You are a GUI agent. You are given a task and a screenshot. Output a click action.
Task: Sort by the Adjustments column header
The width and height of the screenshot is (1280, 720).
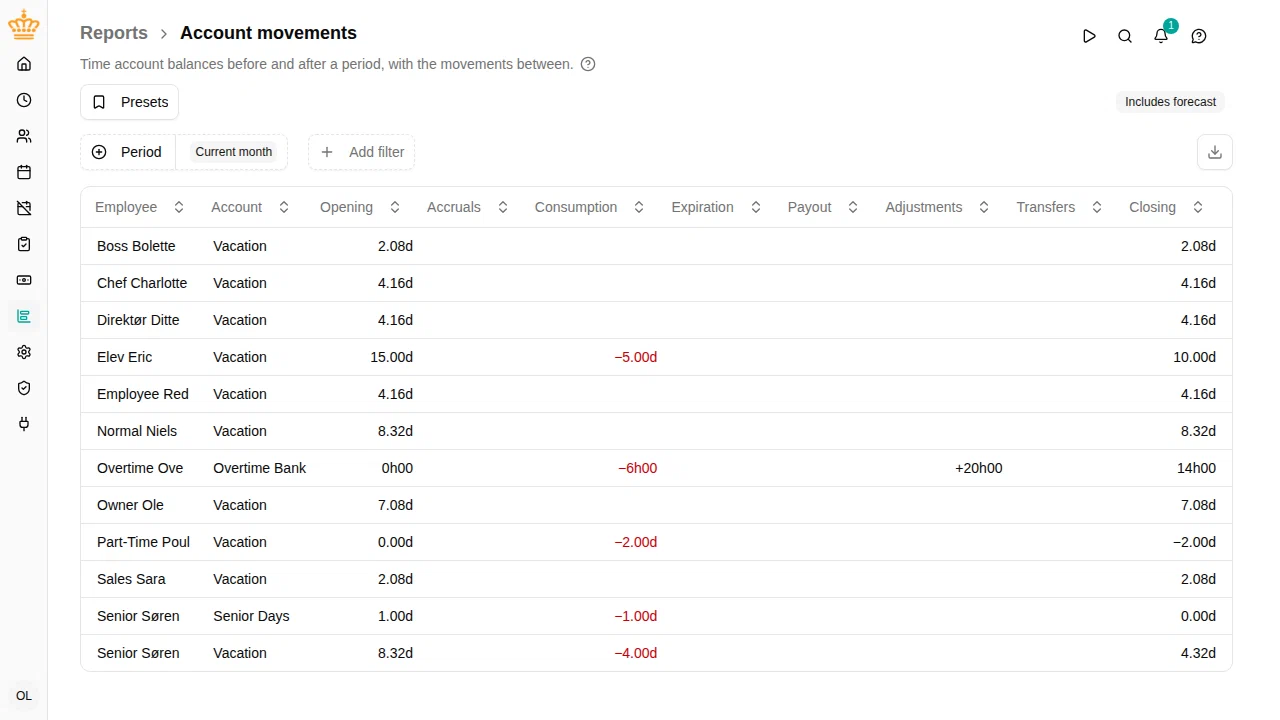[x=937, y=207]
